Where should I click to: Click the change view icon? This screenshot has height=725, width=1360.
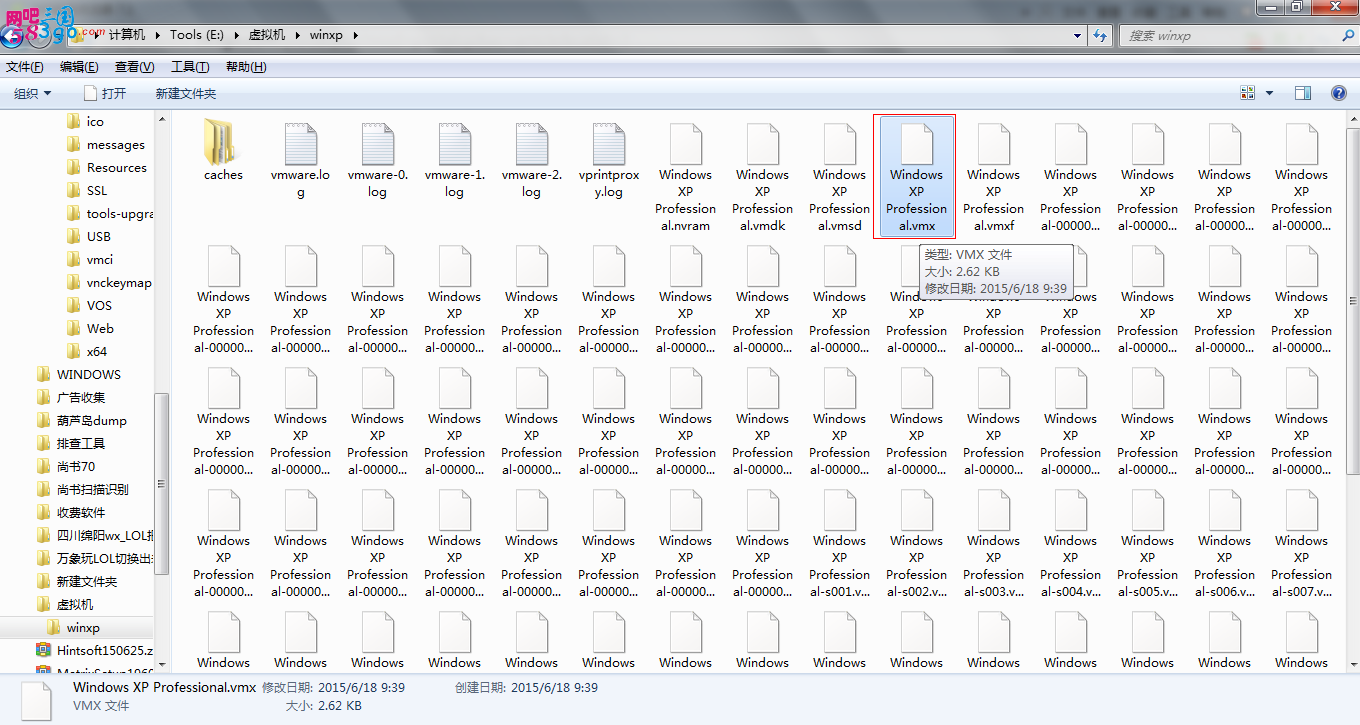pos(1247,93)
